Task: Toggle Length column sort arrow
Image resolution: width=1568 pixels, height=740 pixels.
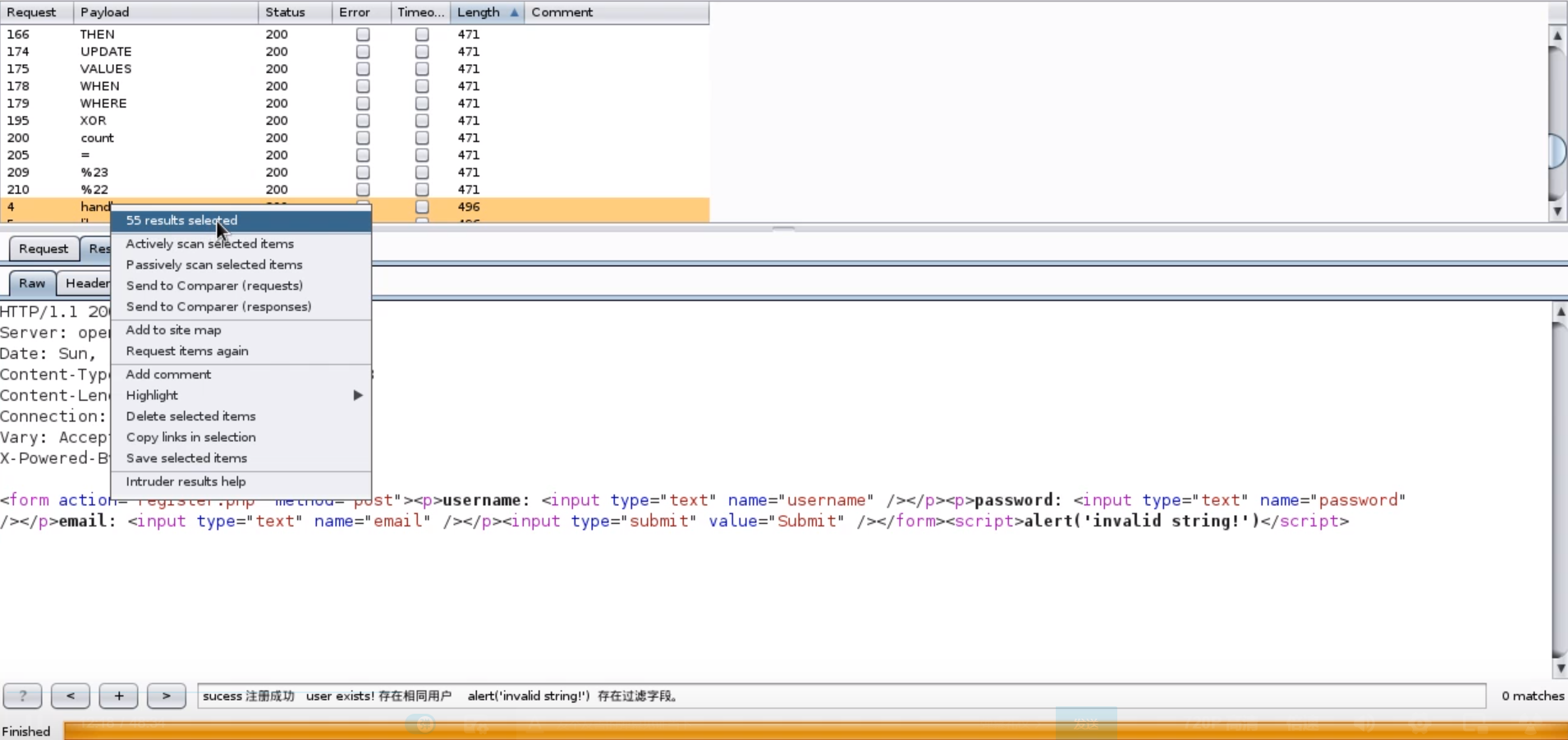Action: point(514,12)
